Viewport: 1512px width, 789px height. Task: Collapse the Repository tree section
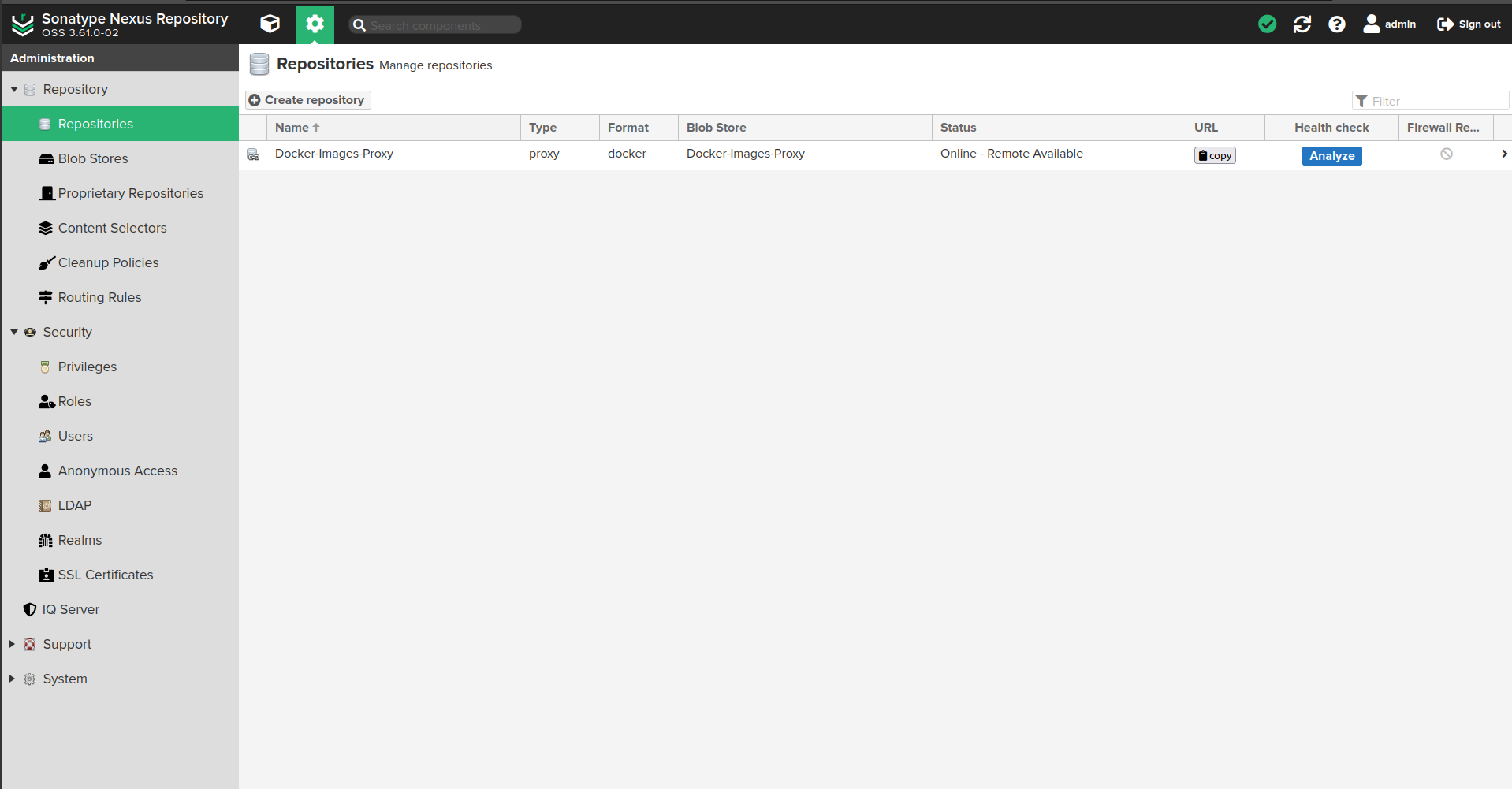14,89
